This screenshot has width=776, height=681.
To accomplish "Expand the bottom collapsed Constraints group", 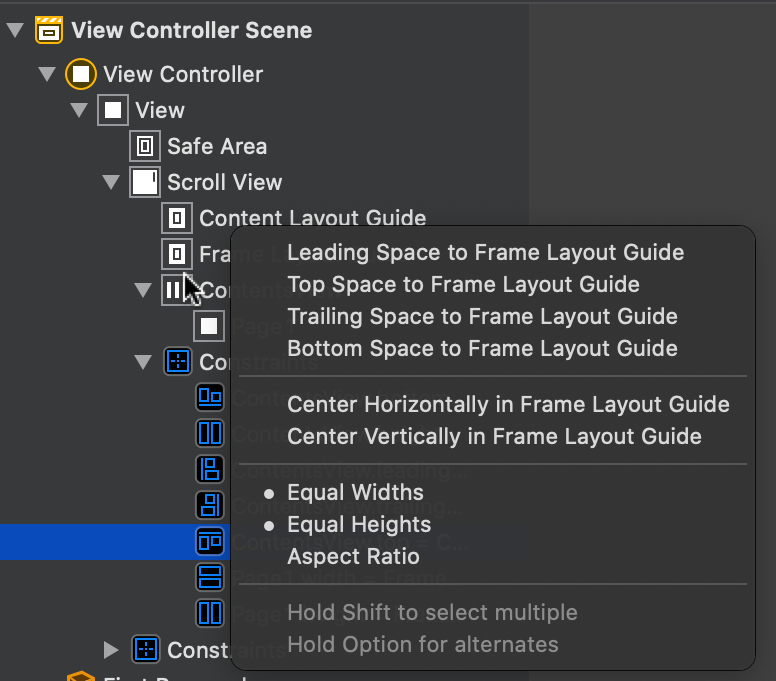I will [x=111, y=650].
